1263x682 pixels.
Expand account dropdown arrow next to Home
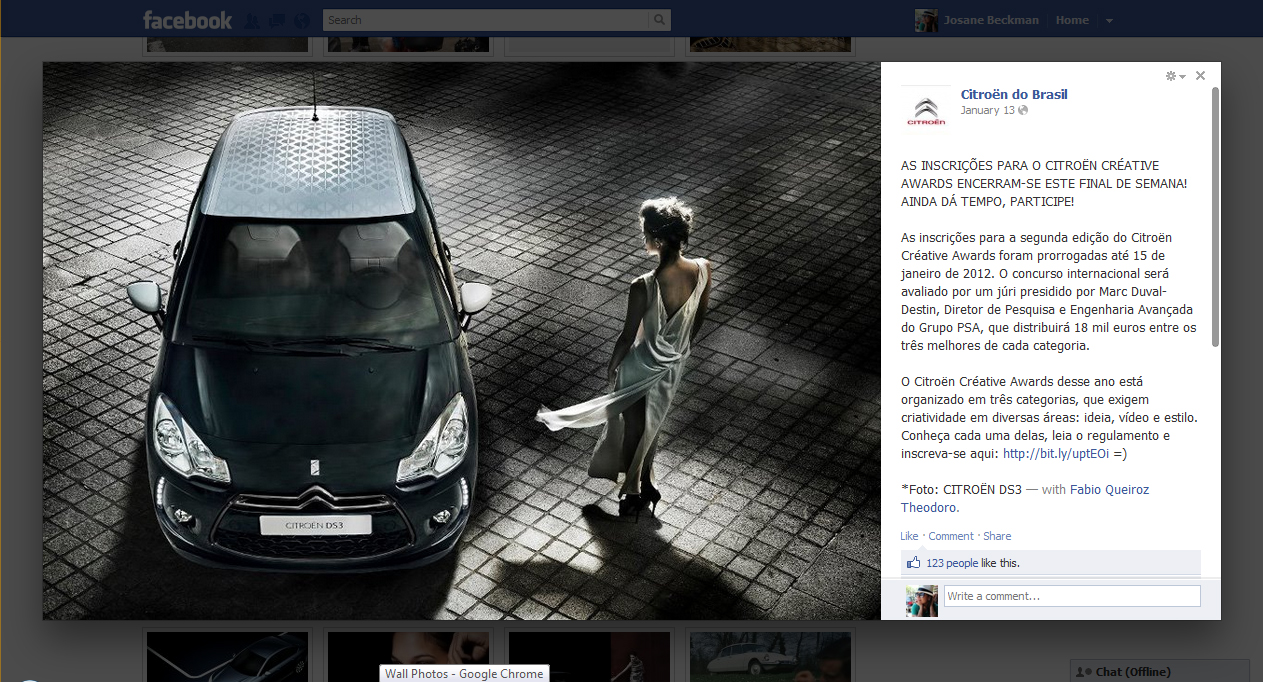click(1109, 21)
